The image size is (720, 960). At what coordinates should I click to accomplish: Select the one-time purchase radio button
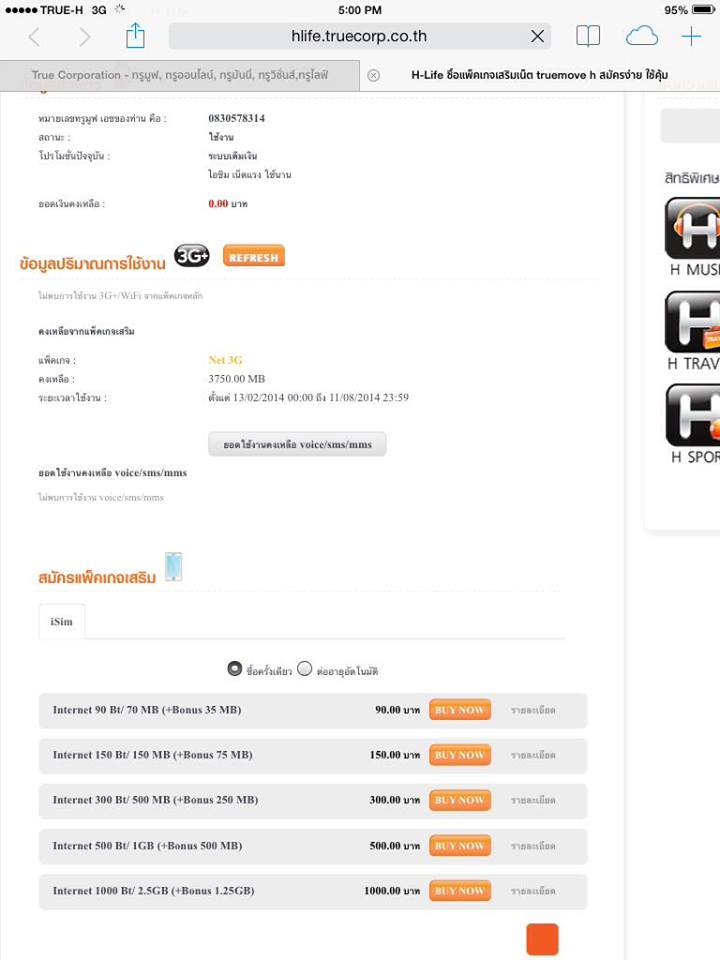[234, 669]
